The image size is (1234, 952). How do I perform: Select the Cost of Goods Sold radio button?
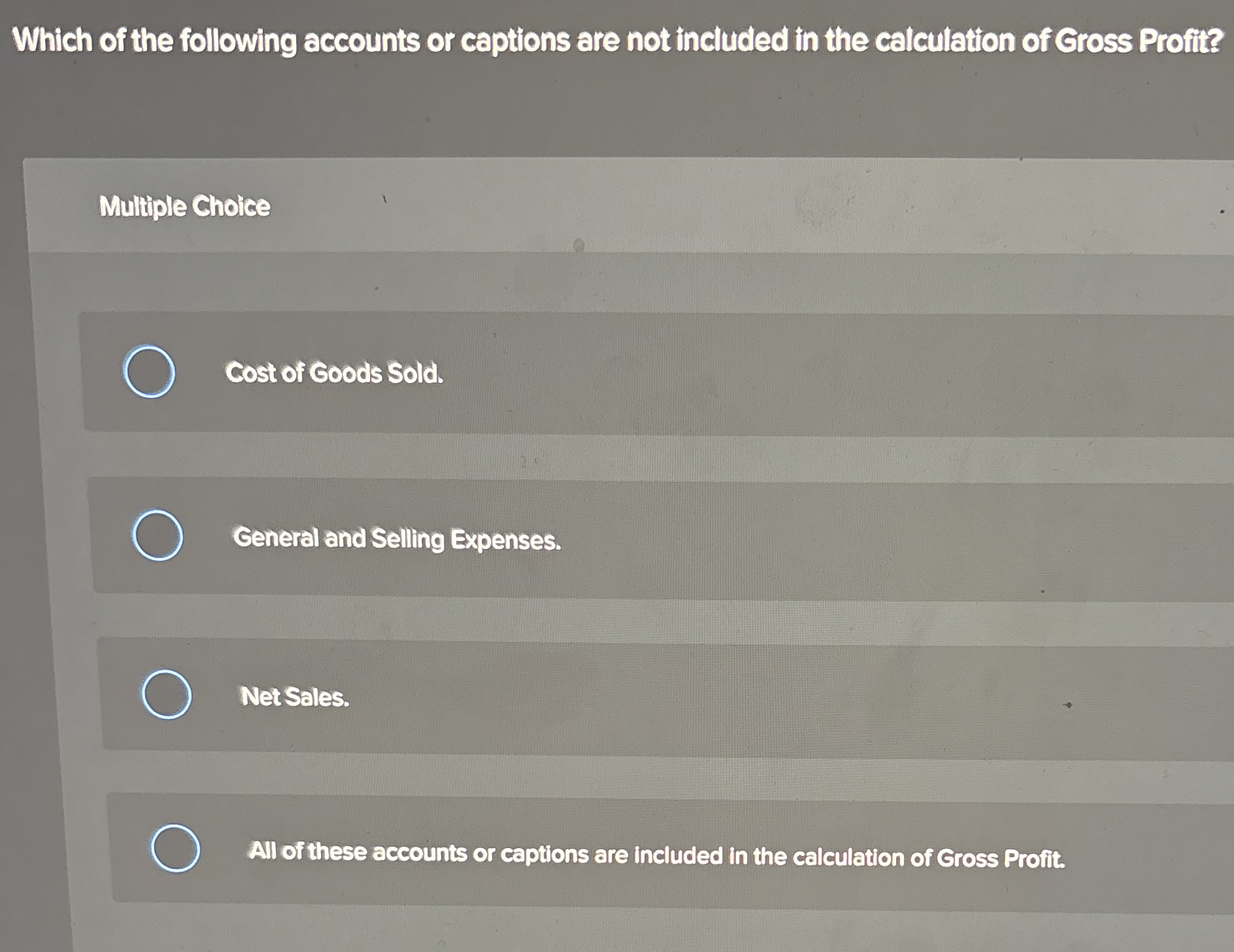[x=149, y=372]
